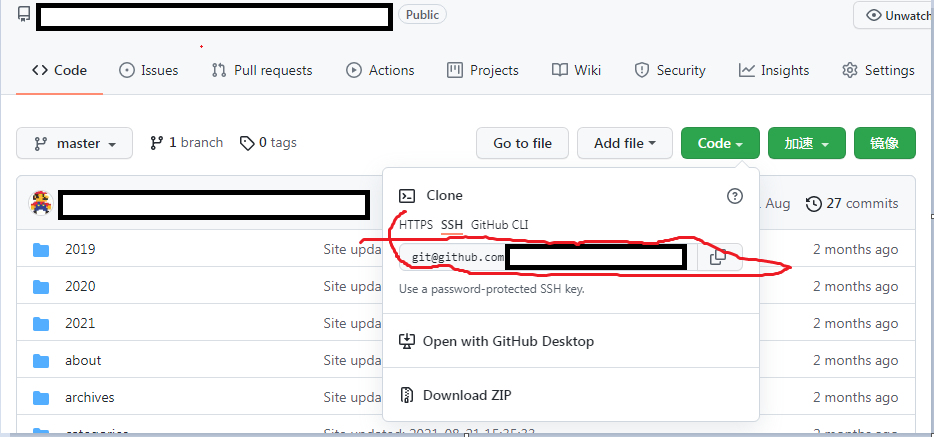
Task: Click the commit message in 2019 row
Action: coord(352,249)
